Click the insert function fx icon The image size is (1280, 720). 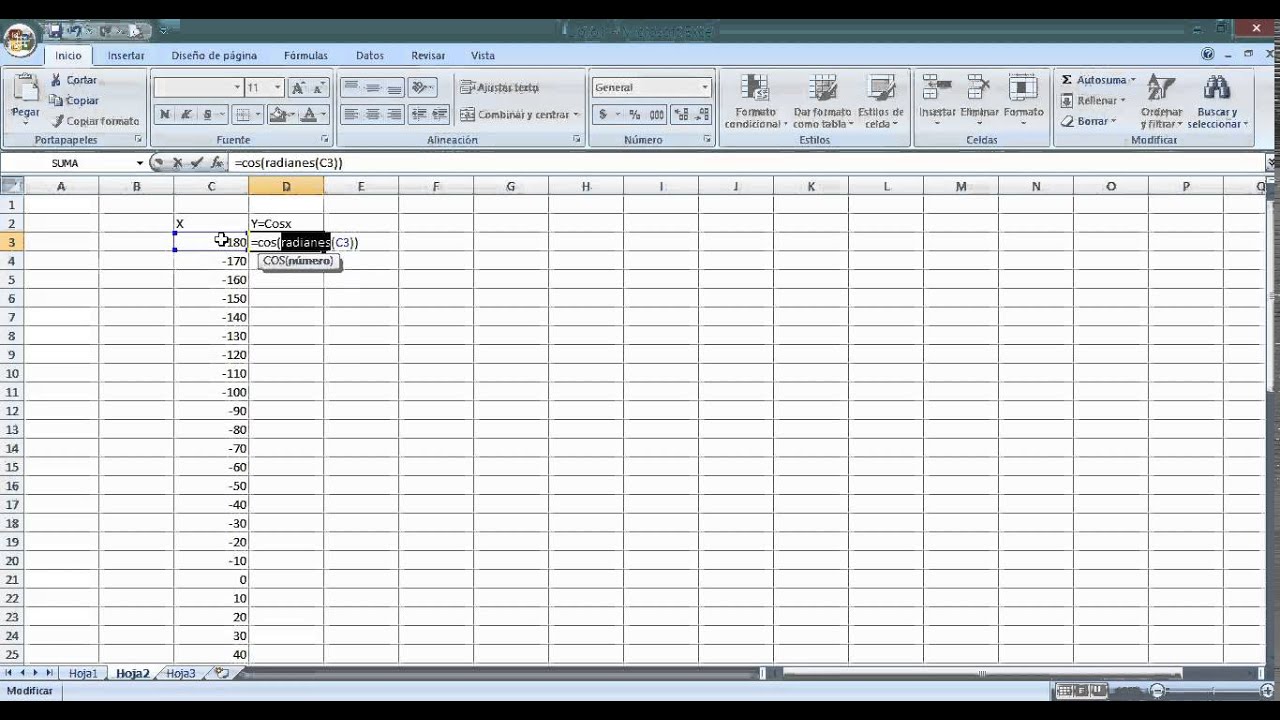pos(217,162)
